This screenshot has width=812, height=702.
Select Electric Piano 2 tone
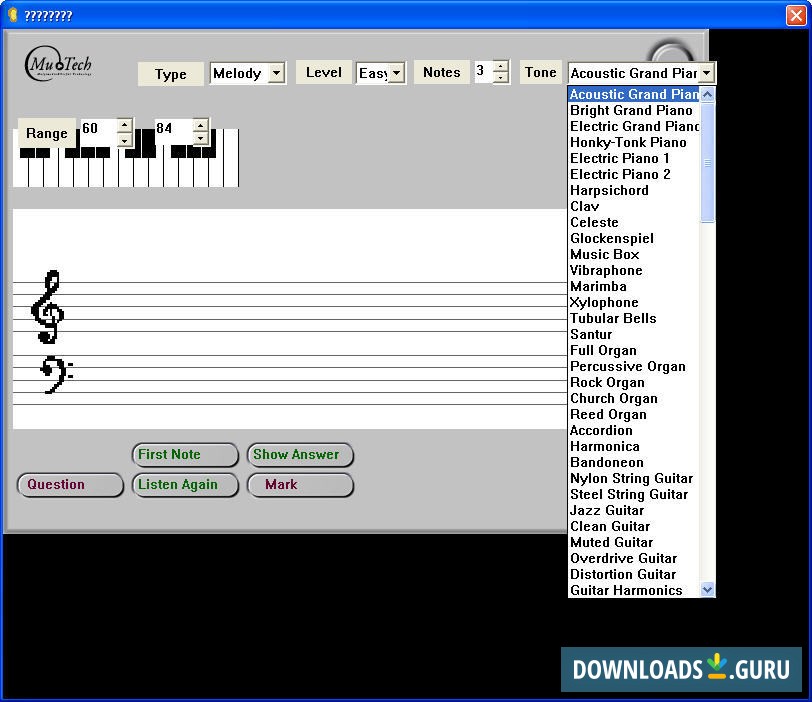pyautogui.click(x=634, y=174)
